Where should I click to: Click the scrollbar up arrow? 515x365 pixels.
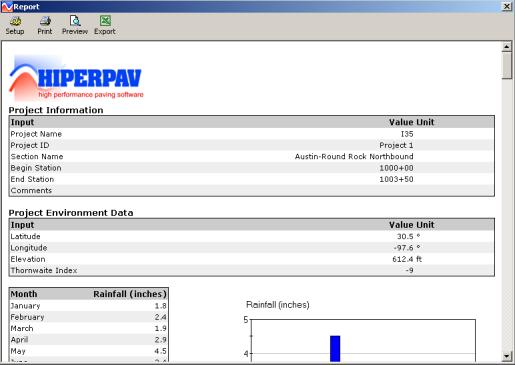[x=507, y=47]
